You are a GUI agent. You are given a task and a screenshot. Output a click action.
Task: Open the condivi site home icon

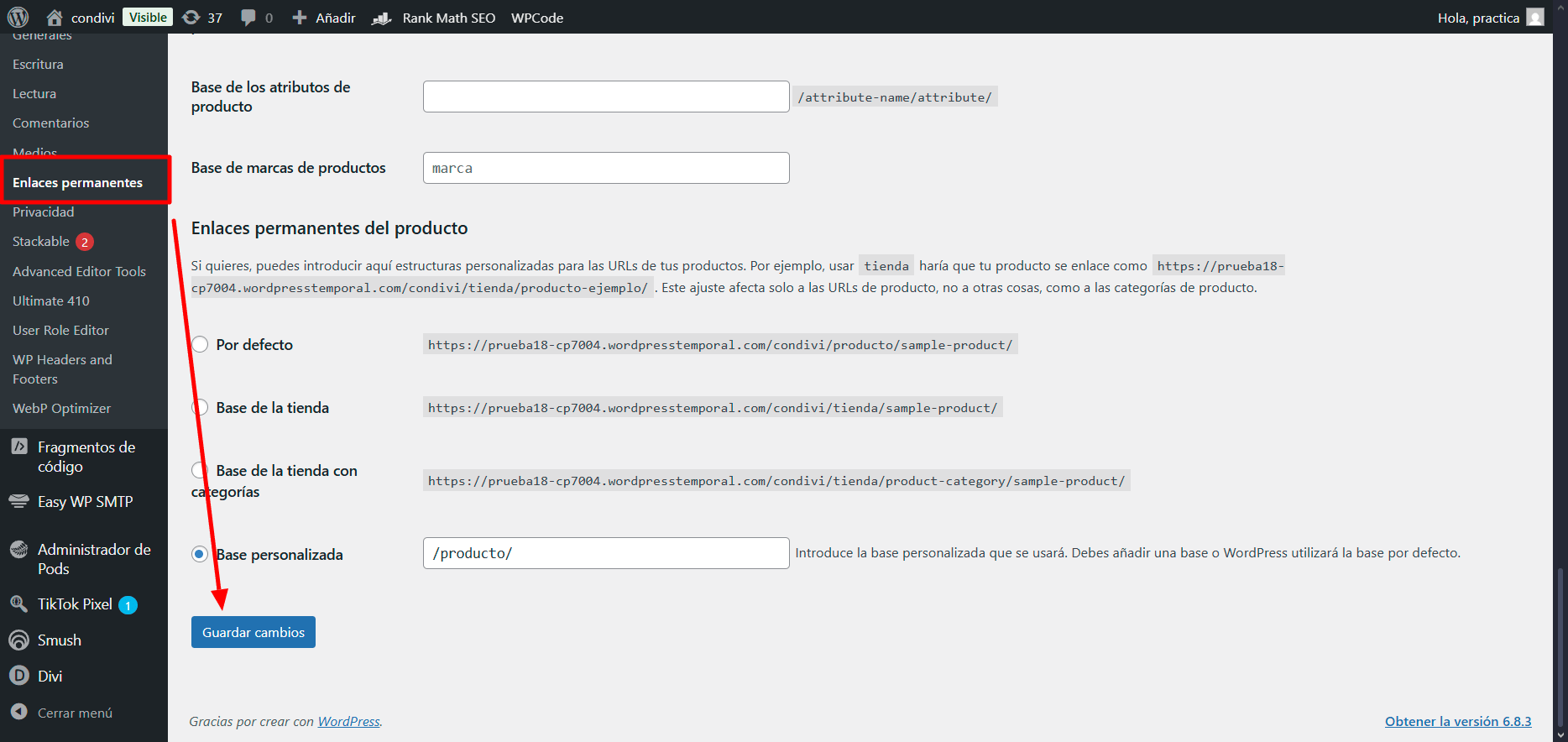[x=55, y=18]
